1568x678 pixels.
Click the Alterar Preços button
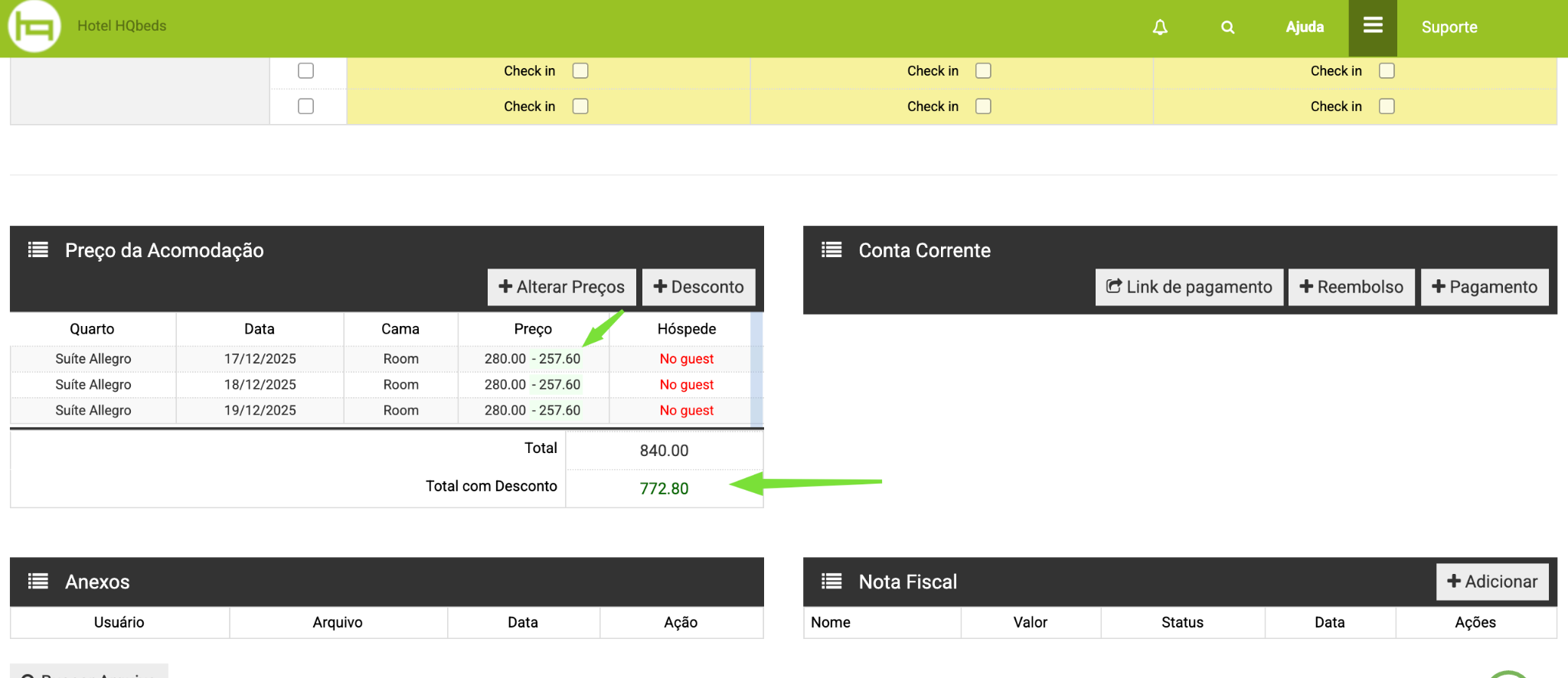coord(561,287)
